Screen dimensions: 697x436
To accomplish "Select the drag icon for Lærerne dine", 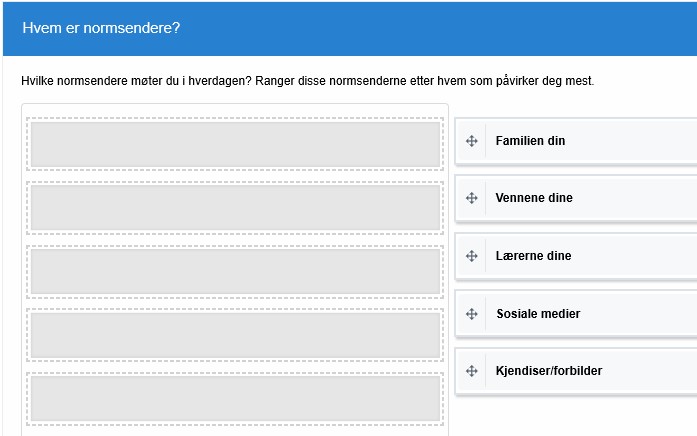I will coord(472,256).
